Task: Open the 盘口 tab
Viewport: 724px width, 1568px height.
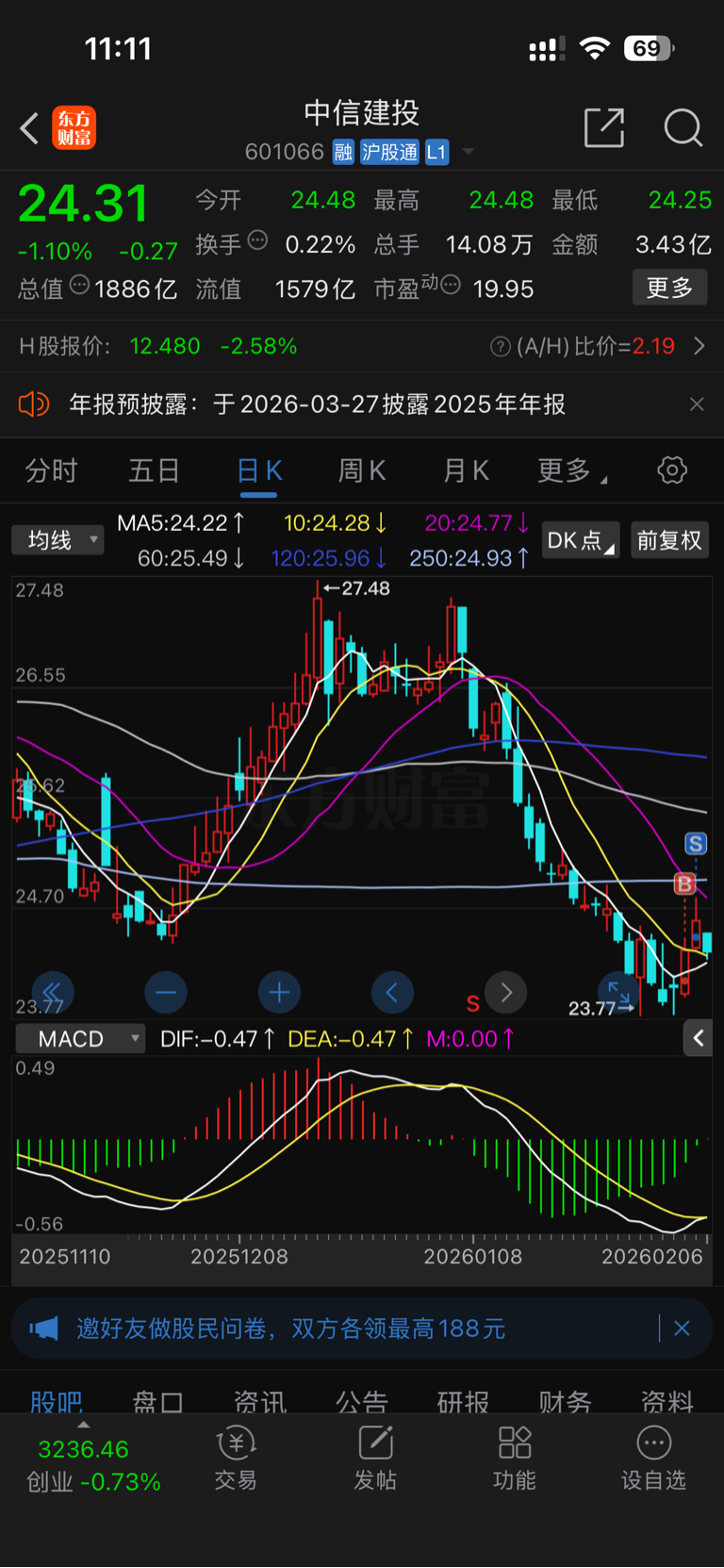Action: [x=157, y=1401]
